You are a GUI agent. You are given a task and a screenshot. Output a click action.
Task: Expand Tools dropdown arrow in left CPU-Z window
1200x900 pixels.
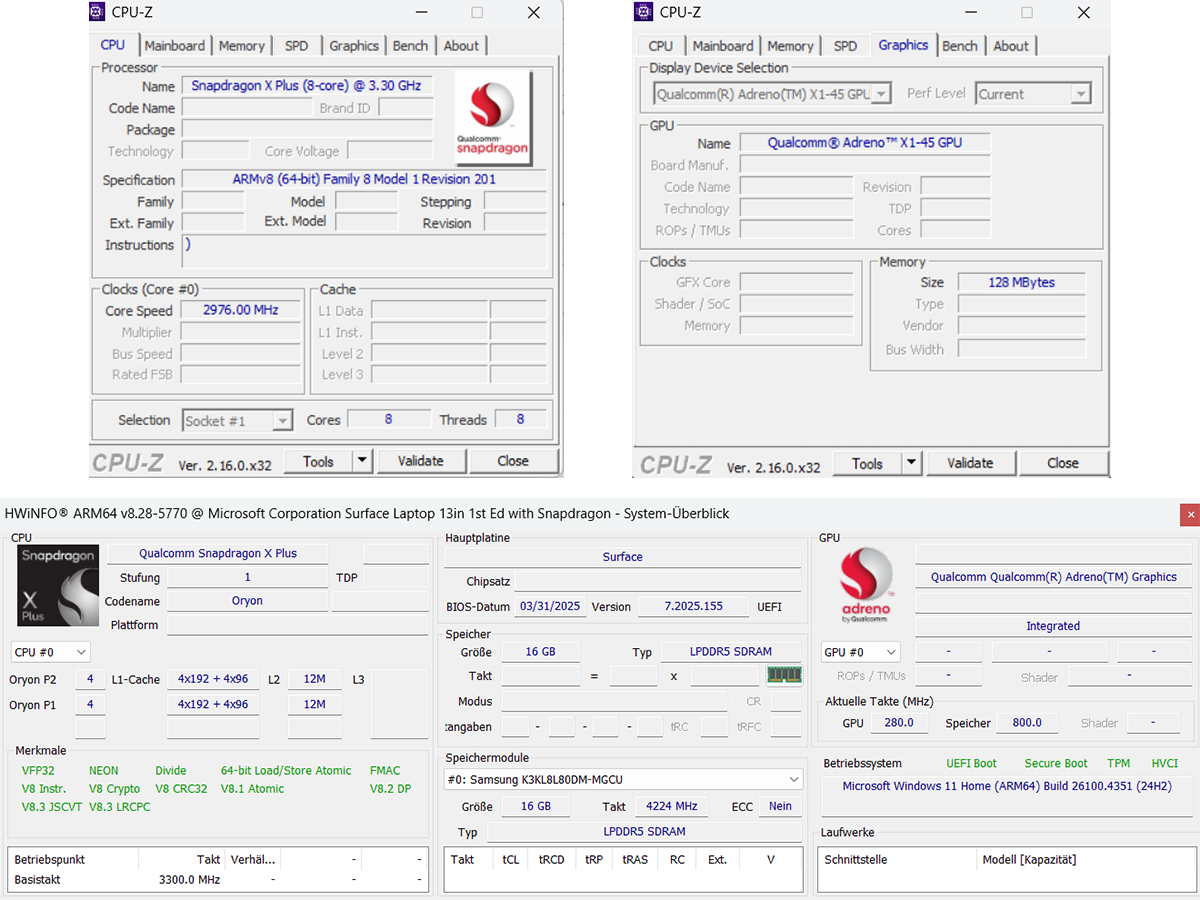click(x=362, y=461)
